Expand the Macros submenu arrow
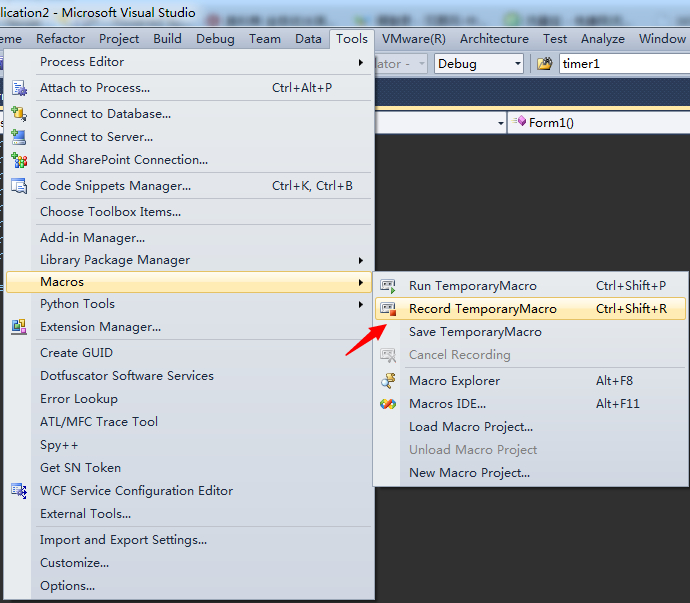Viewport: 690px width, 603px height. (x=361, y=282)
